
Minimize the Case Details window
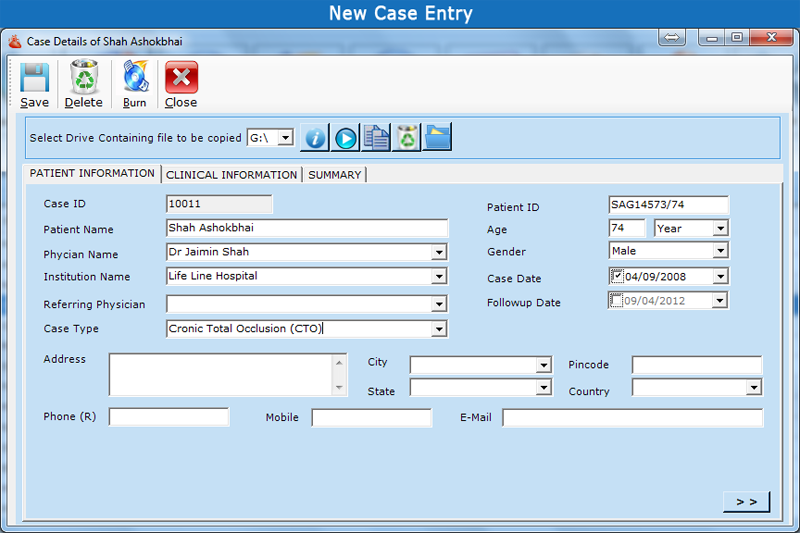711,37
